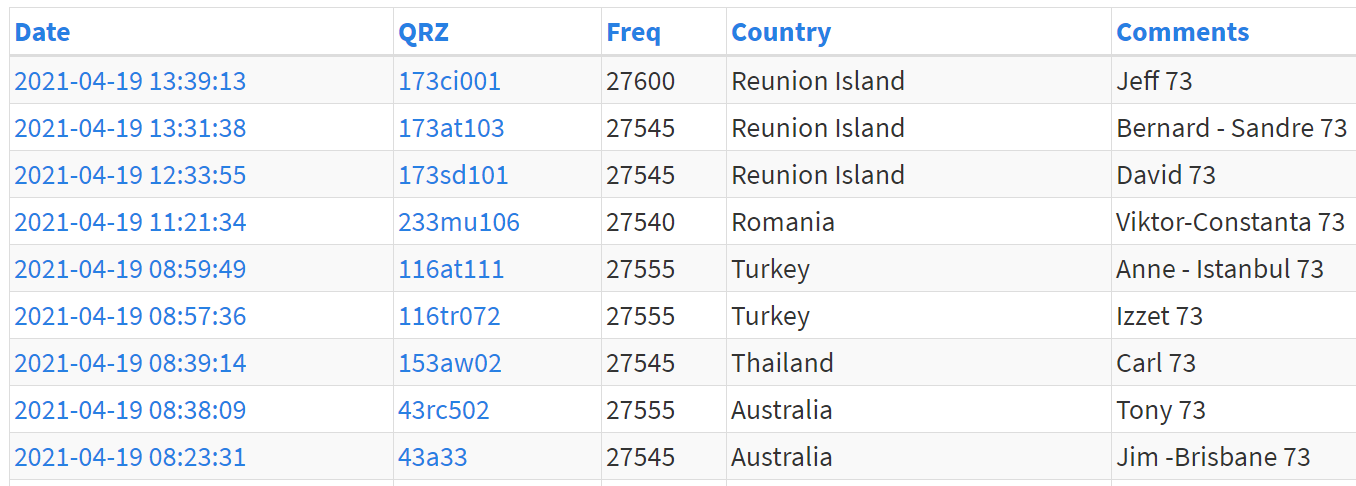Sort by the Country column header

pyautogui.click(x=781, y=32)
